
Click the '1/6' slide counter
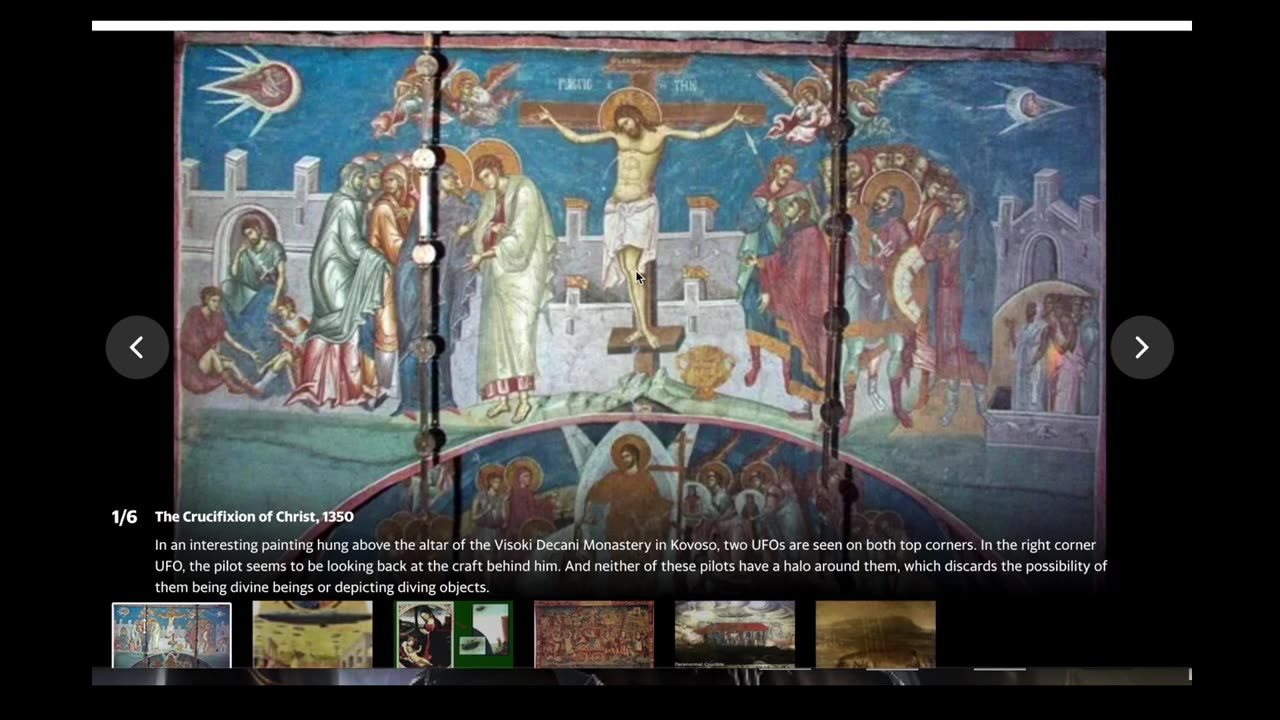point(124,517)
